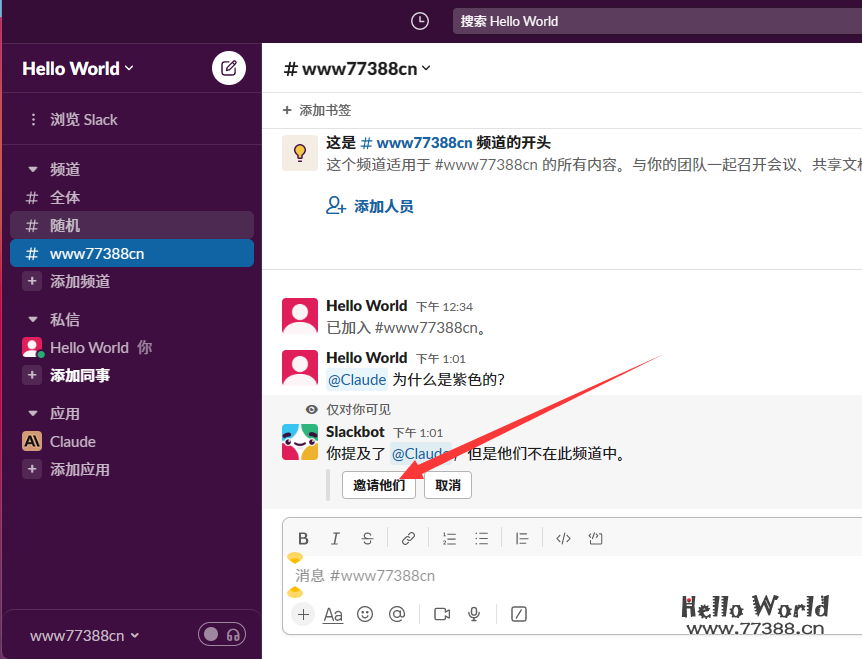The image size is (862, 659).
Task: Collapse the 频道 section
Action: 33,169
